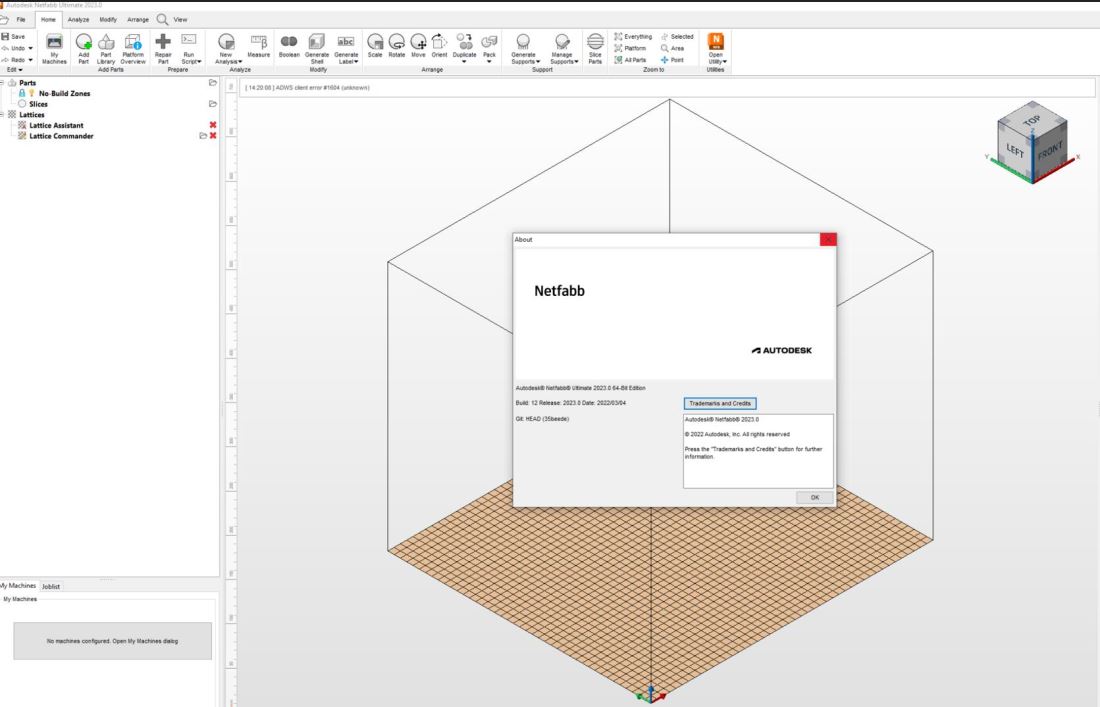Activate the Rotate tool

pos(396,46)
